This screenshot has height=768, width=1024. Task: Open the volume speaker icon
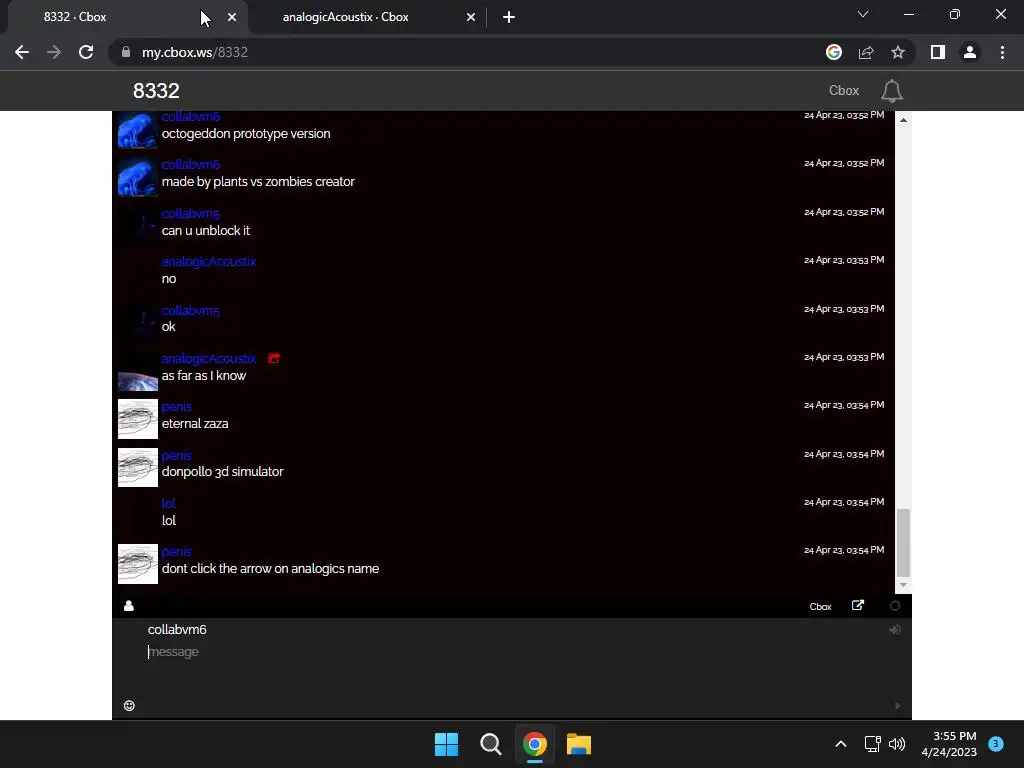(x=897, y=744)
